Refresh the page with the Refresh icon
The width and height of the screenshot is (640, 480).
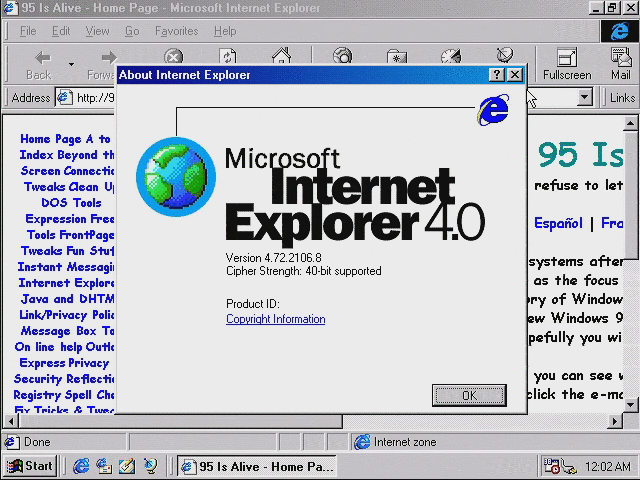pyautogui.click(x=227, y=56)
